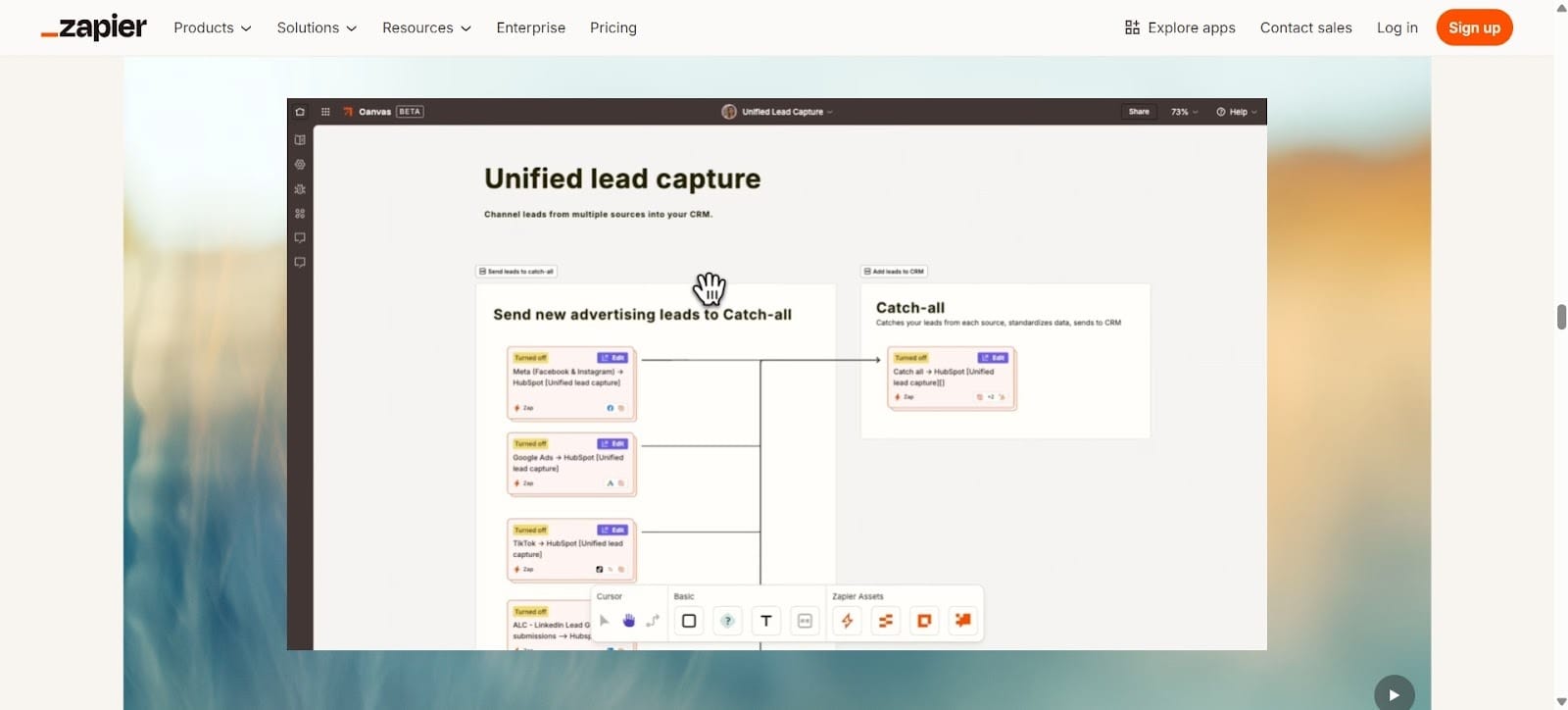Add the Chatbot asset icon

(x=963, y=621)
